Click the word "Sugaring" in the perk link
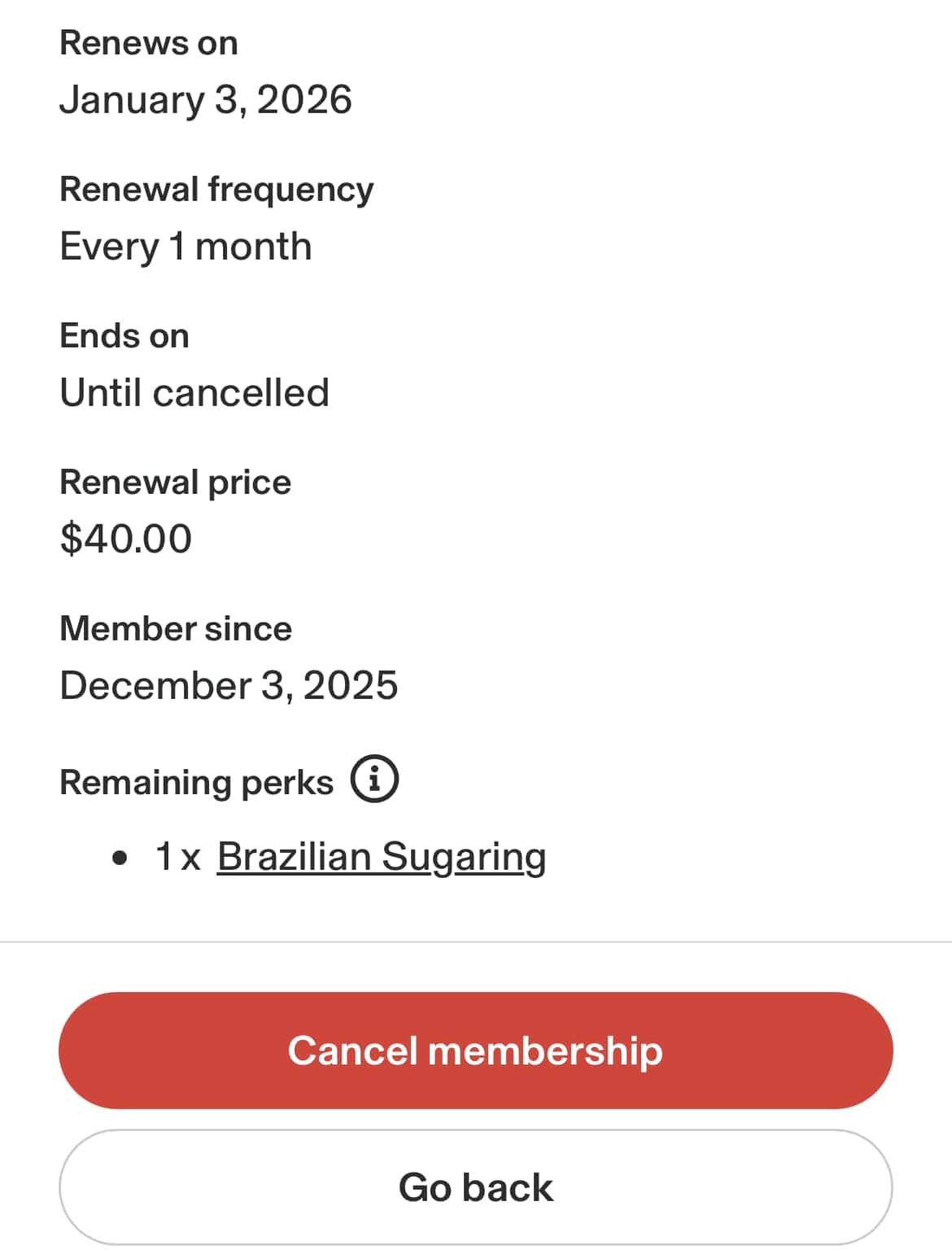 463,856
